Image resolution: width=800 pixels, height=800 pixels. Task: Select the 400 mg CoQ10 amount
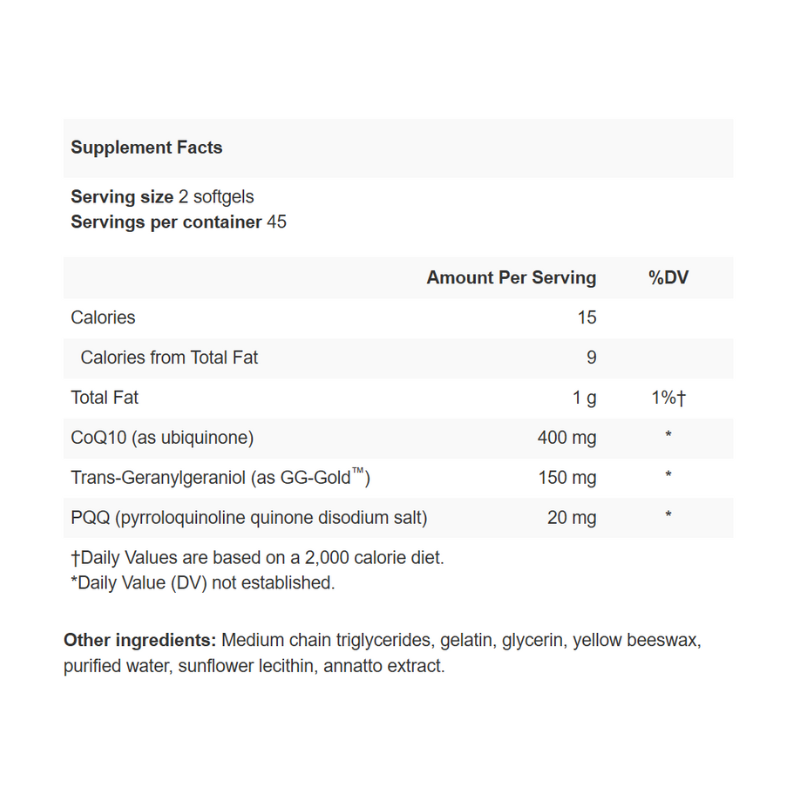pyautogui.click(x=567, y=438)
